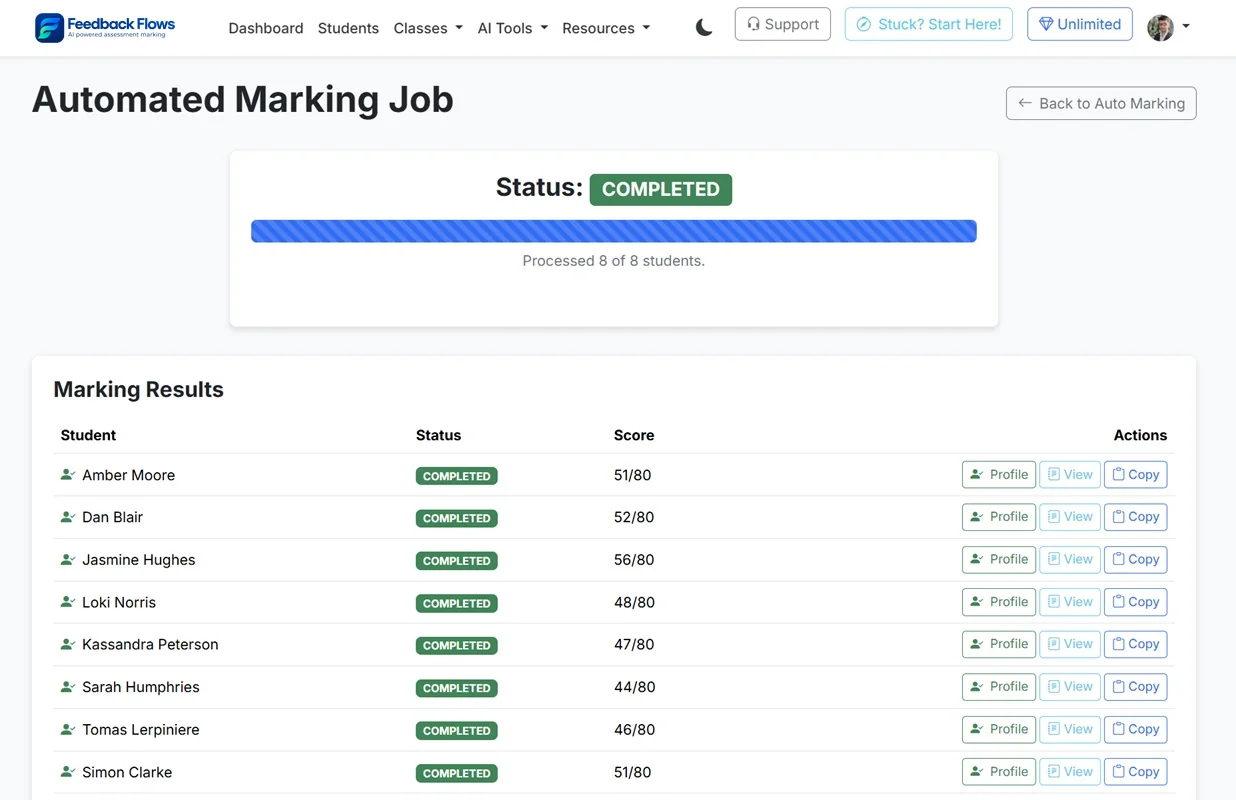Click Stuck? Start Here! button
Screen dimensions: 1236x800
click(928, 24)
